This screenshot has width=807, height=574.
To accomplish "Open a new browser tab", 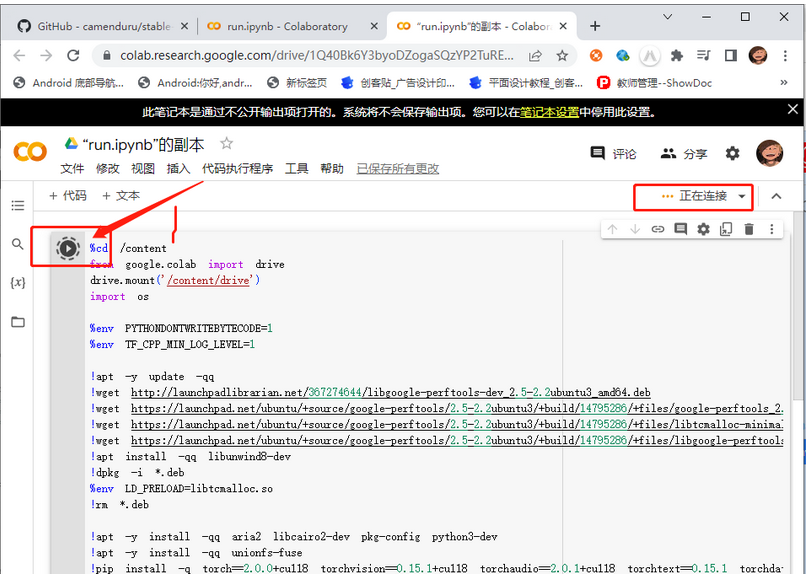I will pyautogui.click(x=595, y=26).
